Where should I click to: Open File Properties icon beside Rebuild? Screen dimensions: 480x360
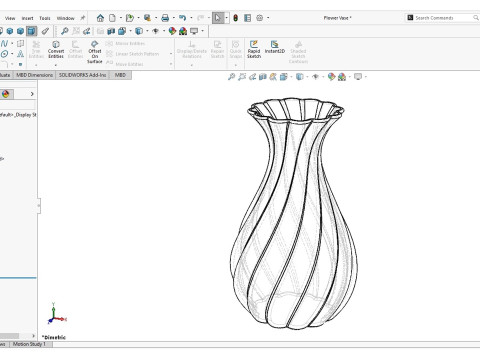point(247,18)
